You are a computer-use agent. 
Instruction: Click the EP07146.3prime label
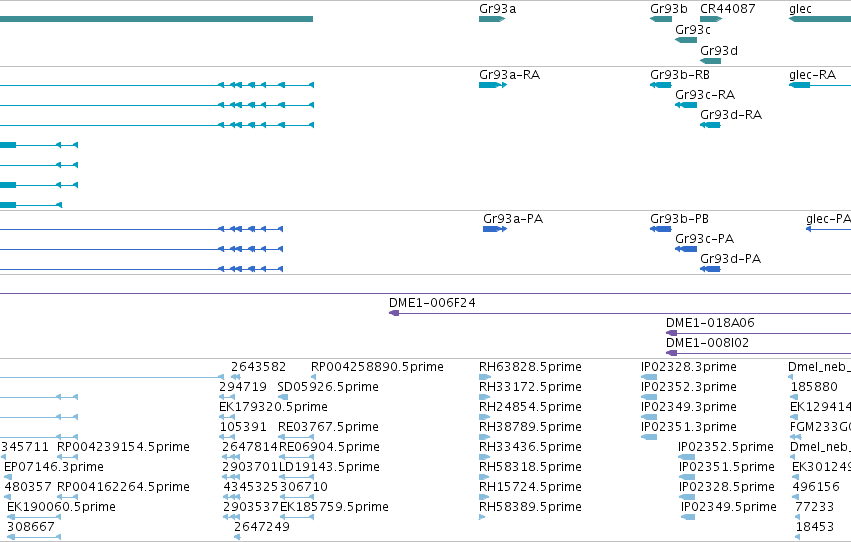pyautogui.click(x=54, y=467)
